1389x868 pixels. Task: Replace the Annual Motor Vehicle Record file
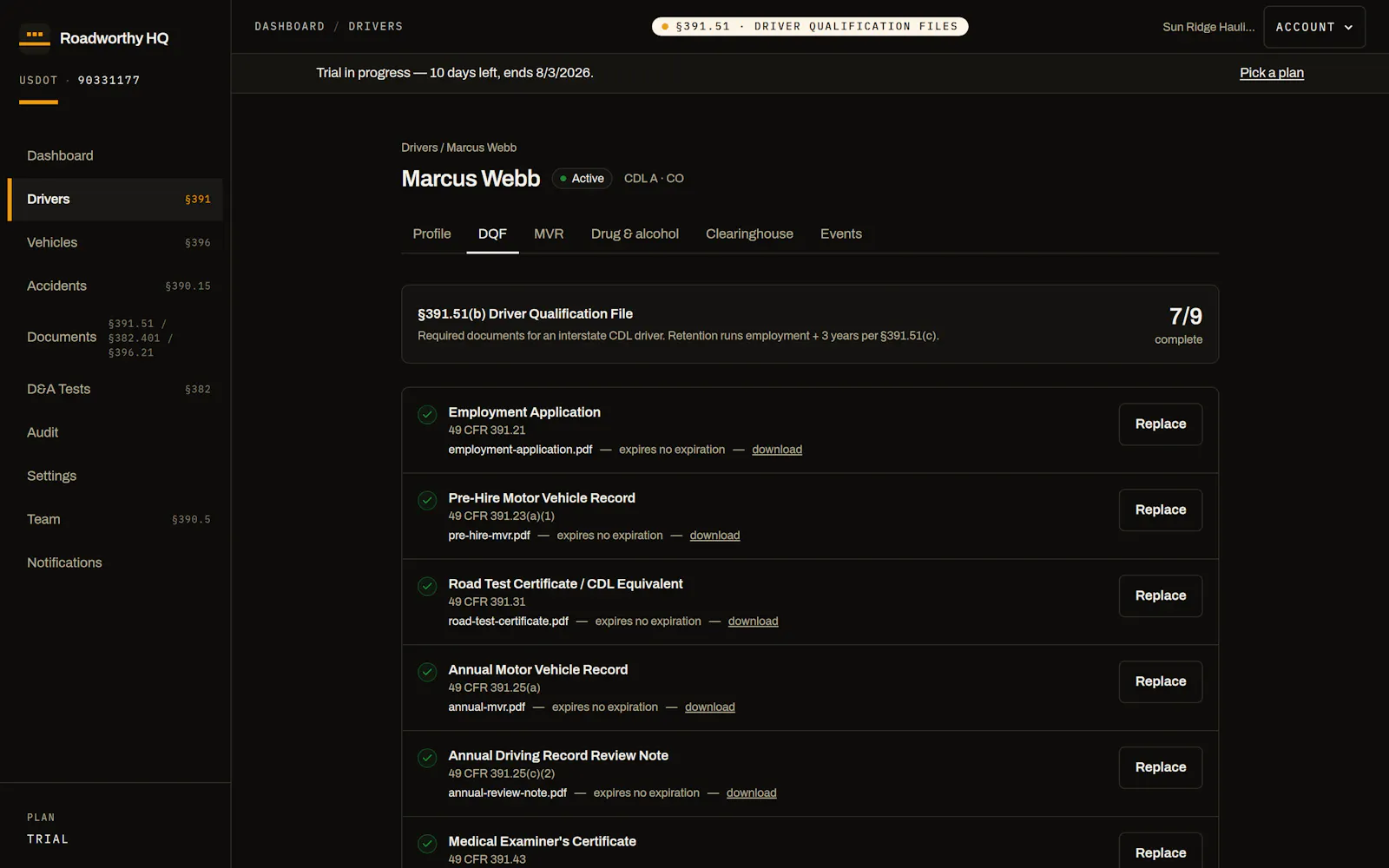[1161, 682]
